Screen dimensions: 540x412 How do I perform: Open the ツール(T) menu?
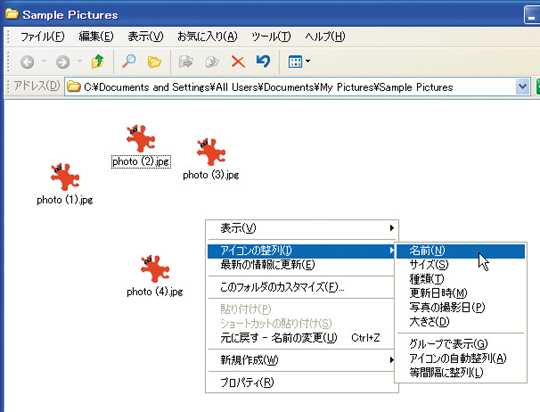coord(271,36)
